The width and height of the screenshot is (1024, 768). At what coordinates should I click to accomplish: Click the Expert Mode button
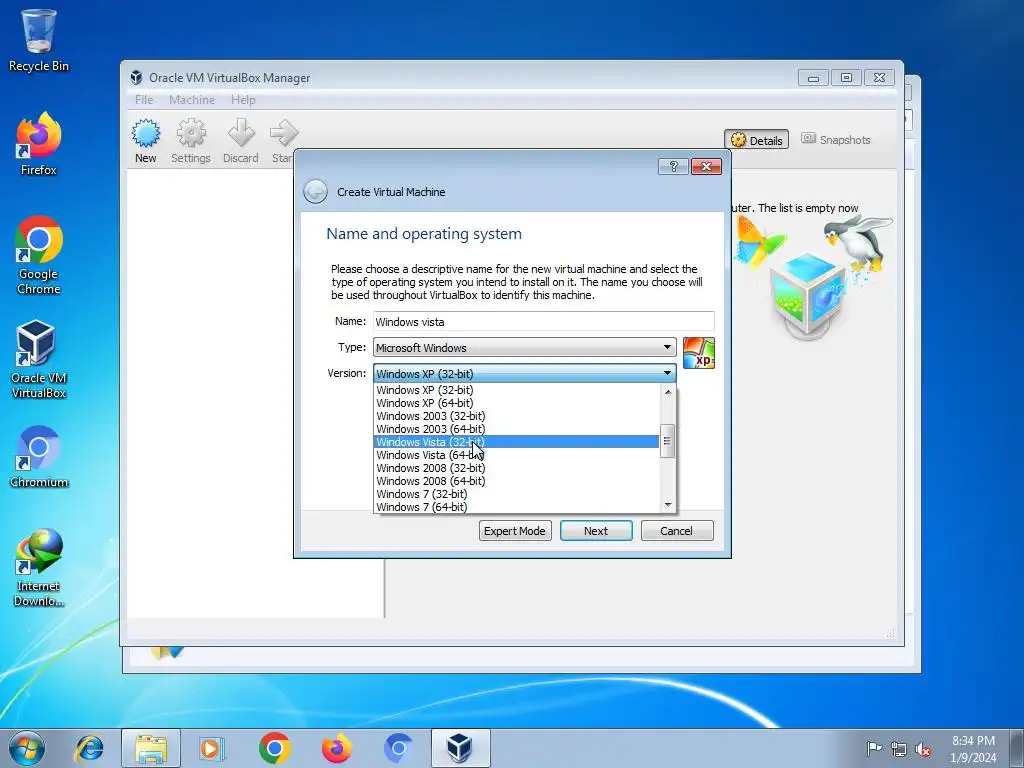[515, 531]
